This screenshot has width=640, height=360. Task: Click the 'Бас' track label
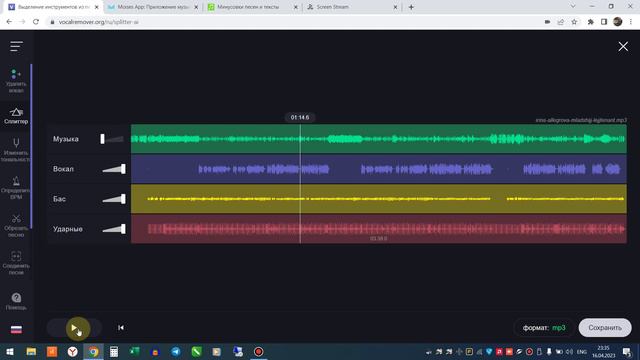tap(59, 199)
